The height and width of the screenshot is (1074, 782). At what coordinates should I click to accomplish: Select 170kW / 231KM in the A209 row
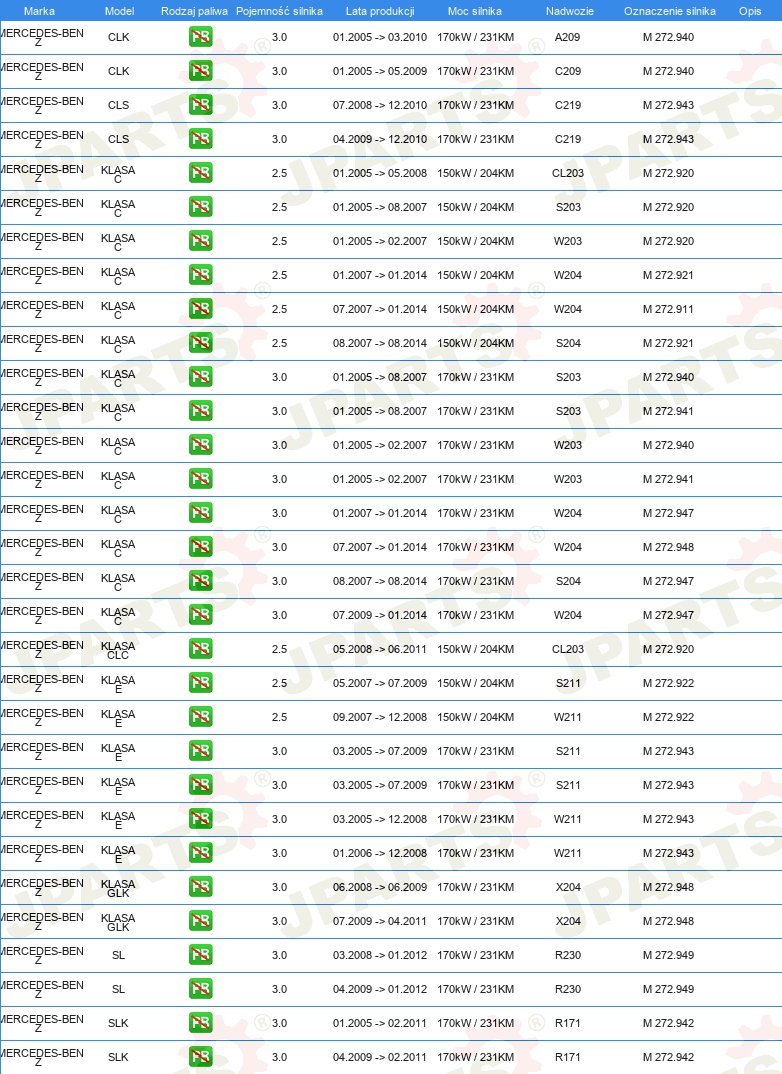(x=475, y=37)
